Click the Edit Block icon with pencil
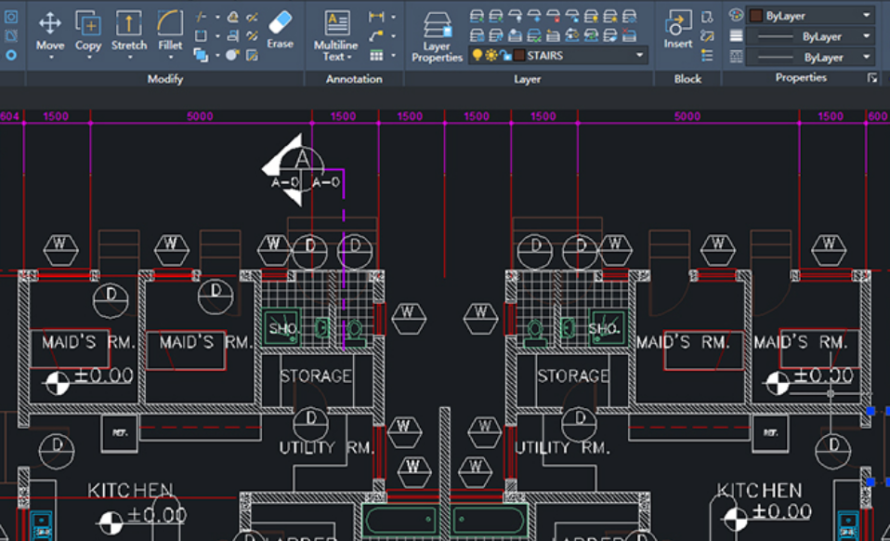The width and height of the screenshot is (890, 541). [x=707, y=36]
